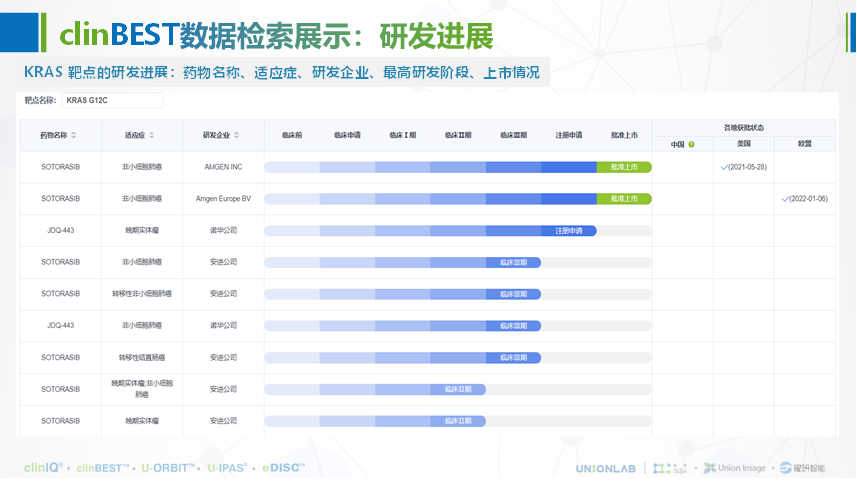Click the 转移性结直肠癌 indication cell
This screenshot has width=857, height=484.
pyautogui.click(x=142, y=358)
